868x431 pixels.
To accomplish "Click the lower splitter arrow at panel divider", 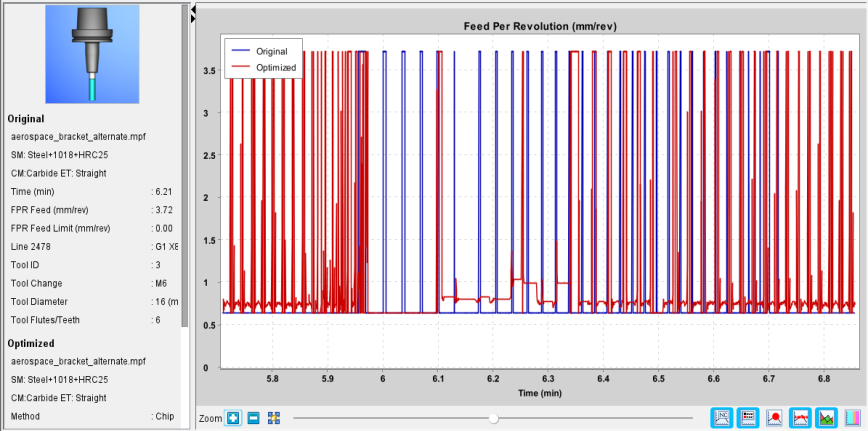I will pyautogui.click(x=193, y=19).
